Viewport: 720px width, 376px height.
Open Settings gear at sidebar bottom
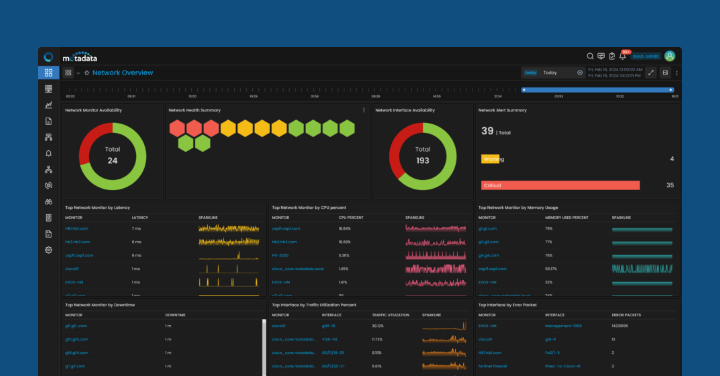point(48,250)
